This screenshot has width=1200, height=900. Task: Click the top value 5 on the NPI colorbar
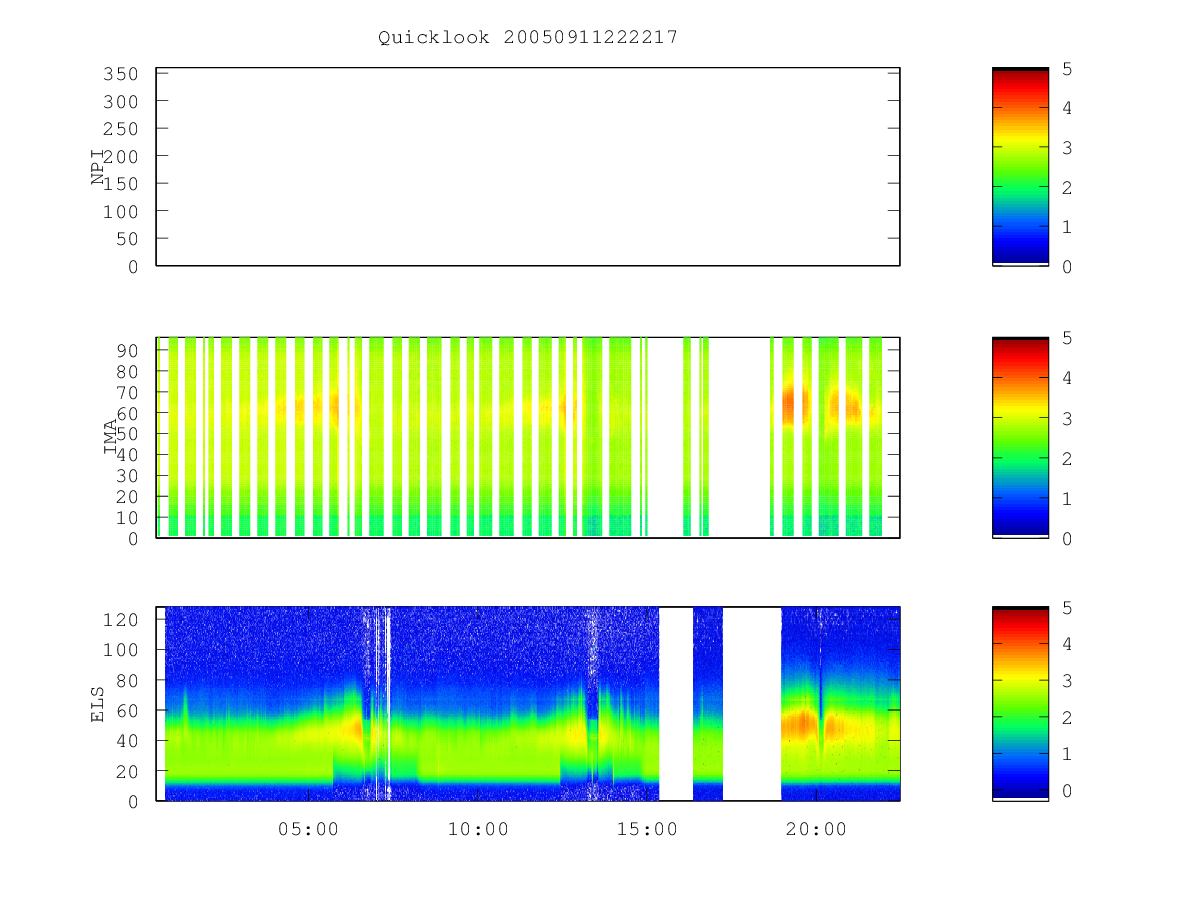pyautogui.click(x=1068, y=69)
